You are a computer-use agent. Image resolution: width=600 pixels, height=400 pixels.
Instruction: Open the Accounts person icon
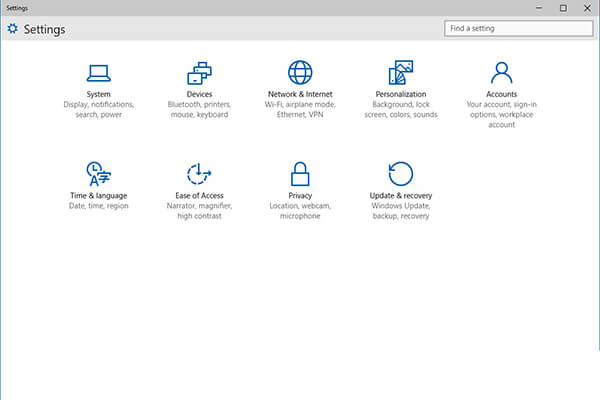click(x=501, y=73)
